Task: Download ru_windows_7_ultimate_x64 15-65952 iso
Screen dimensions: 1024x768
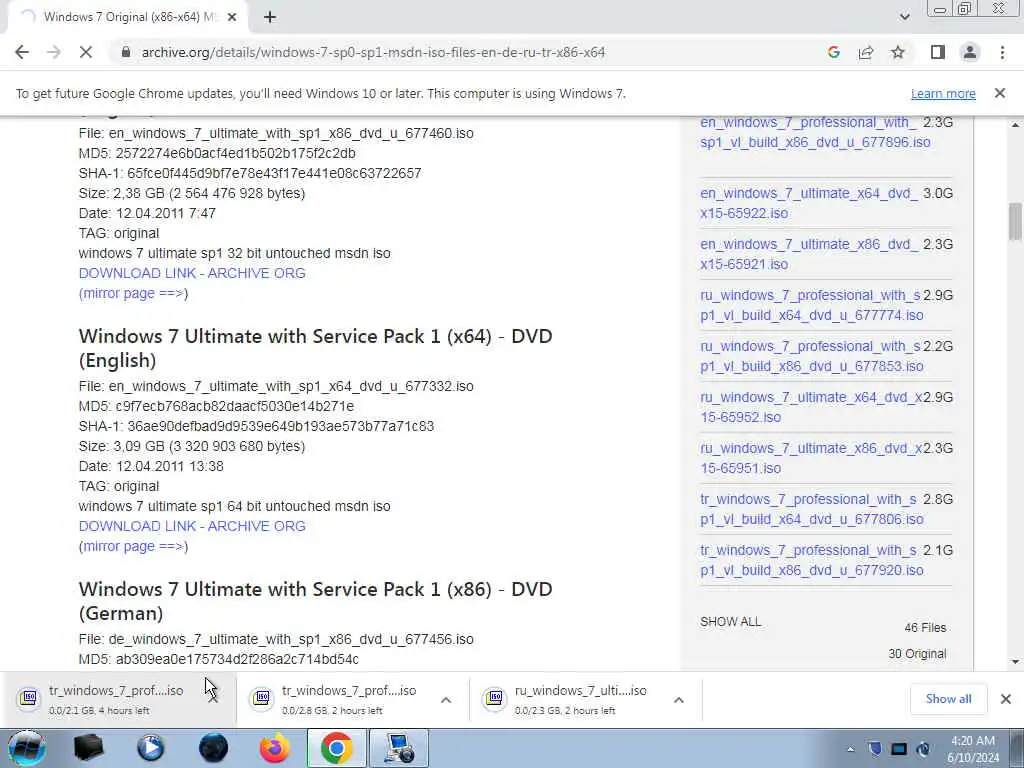Action: [811, 407]
